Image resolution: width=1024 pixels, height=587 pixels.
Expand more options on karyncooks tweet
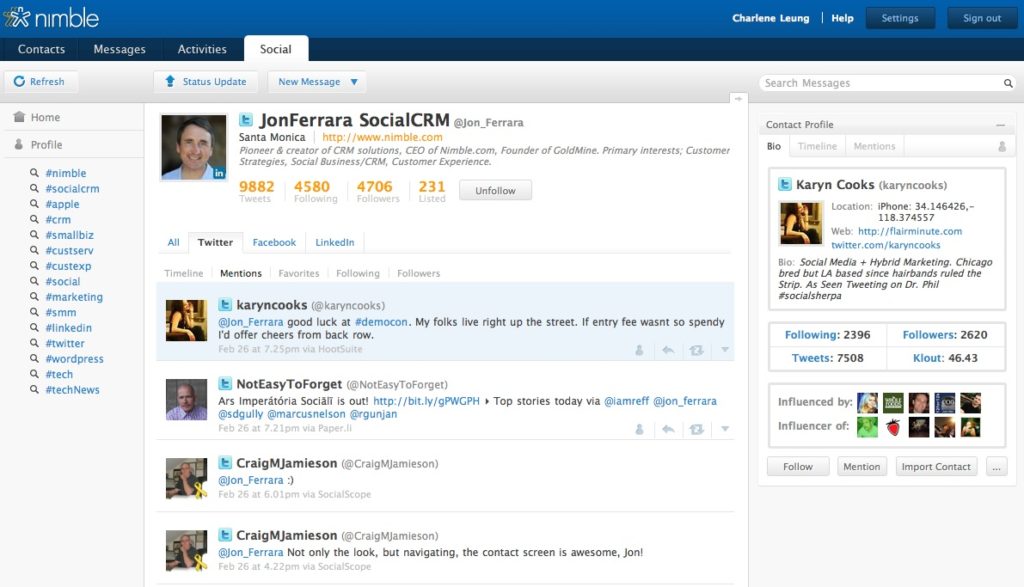pyautogui.click(x=725, y=350)
